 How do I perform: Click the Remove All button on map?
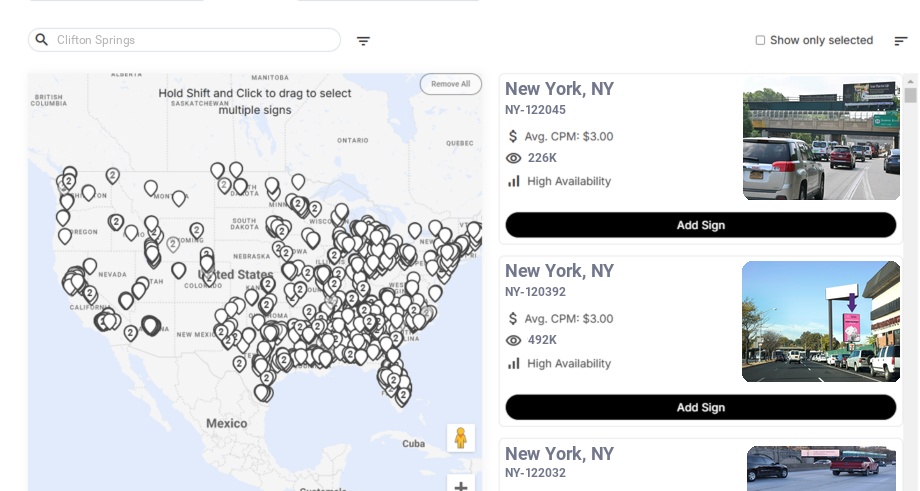pos(450,84)
